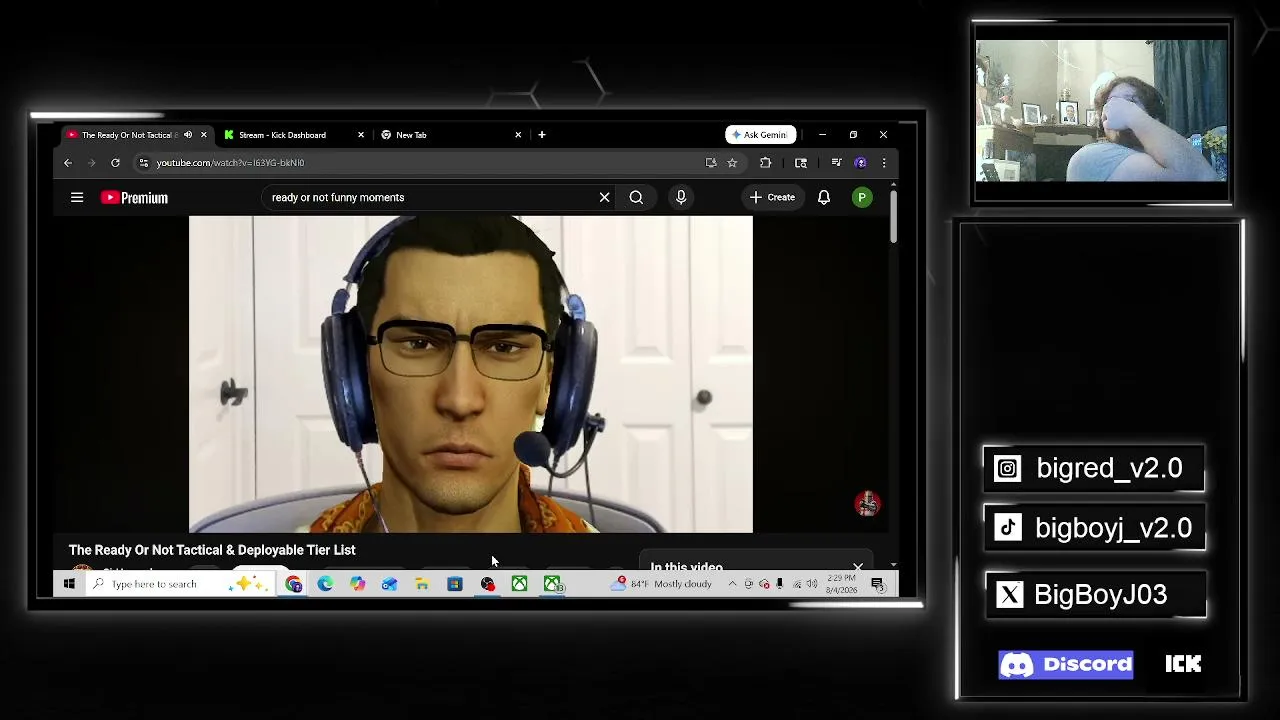Image resolution: width=1280 pixels, height=720 pixels.
Task: Mute the YouTube tab audio icon
Action: click(188, 135)
